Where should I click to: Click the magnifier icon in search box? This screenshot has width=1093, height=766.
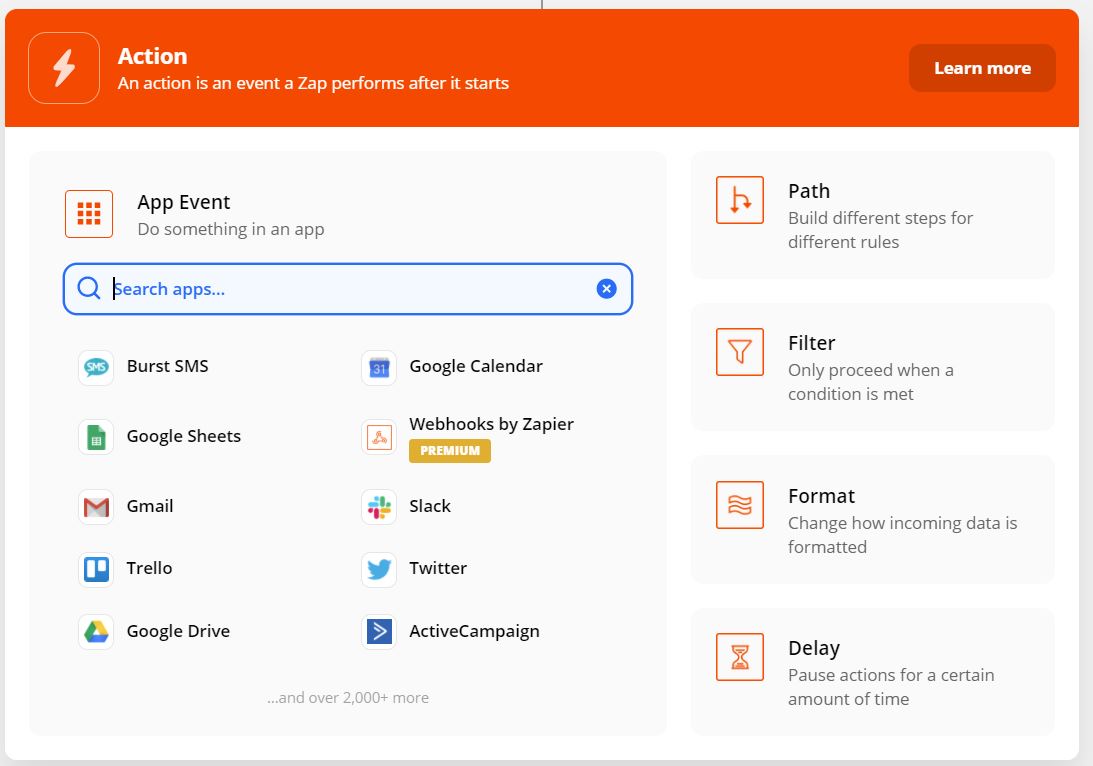tap(89, 288)
